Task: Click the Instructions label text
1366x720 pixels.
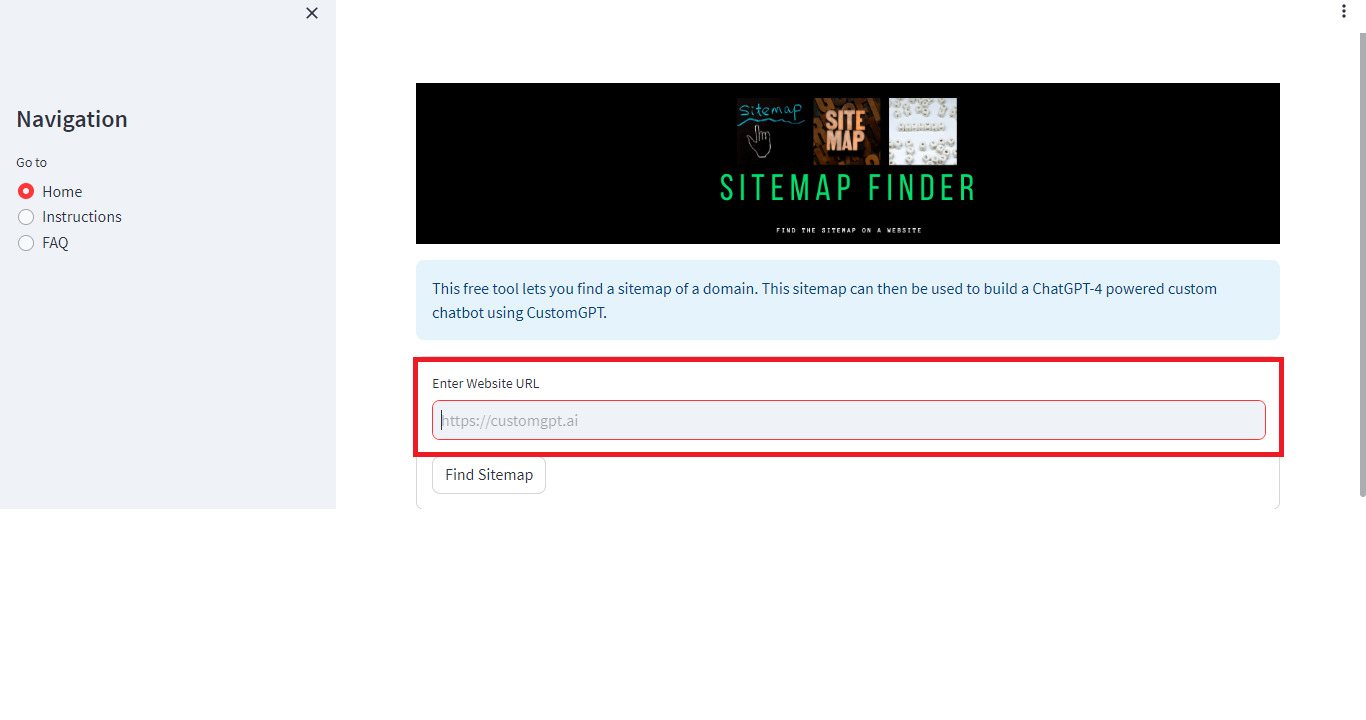Action: 82,217
